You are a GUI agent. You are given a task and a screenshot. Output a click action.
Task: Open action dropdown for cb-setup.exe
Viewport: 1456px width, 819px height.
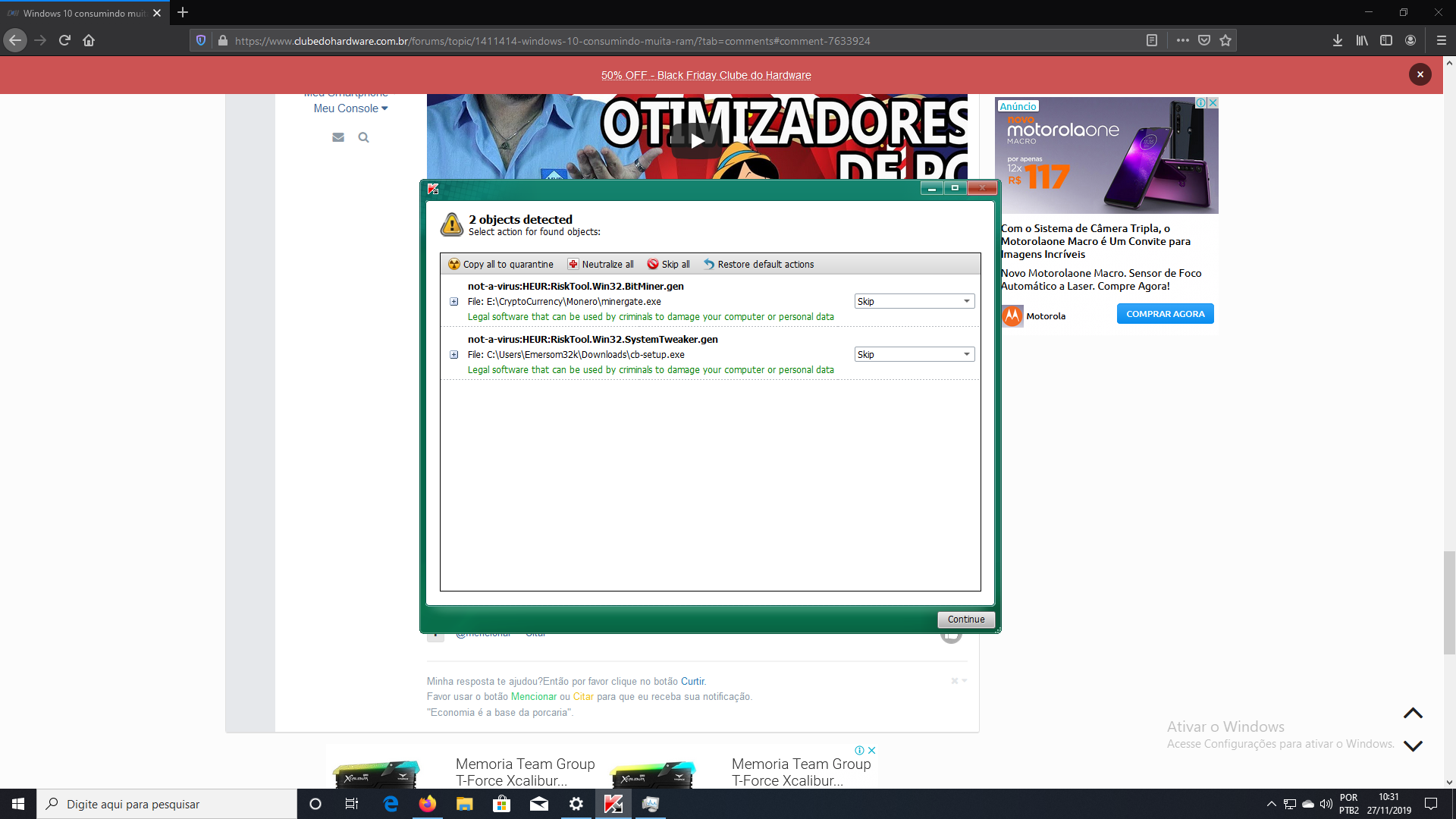tap(914, 354)
